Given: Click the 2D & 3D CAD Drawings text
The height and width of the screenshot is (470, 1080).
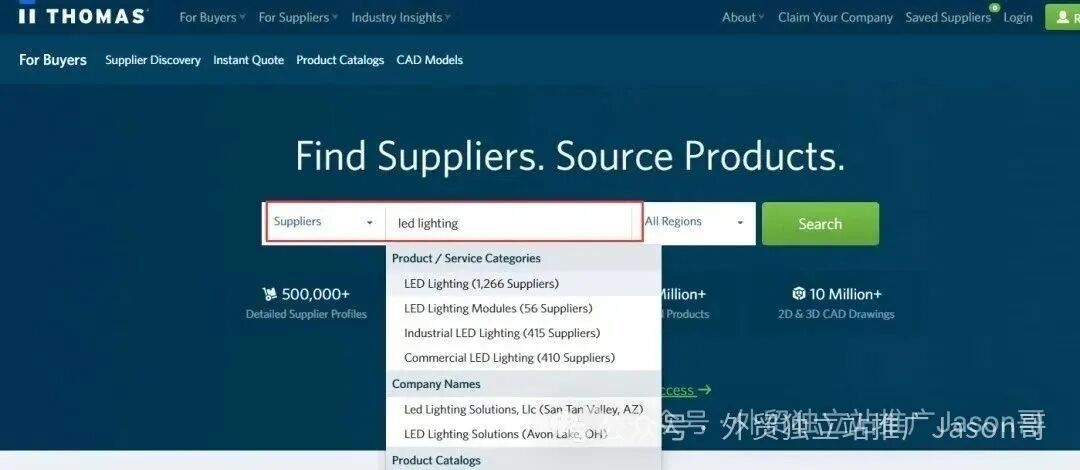Looking at the screenshot, I should (x=836, y=314).
